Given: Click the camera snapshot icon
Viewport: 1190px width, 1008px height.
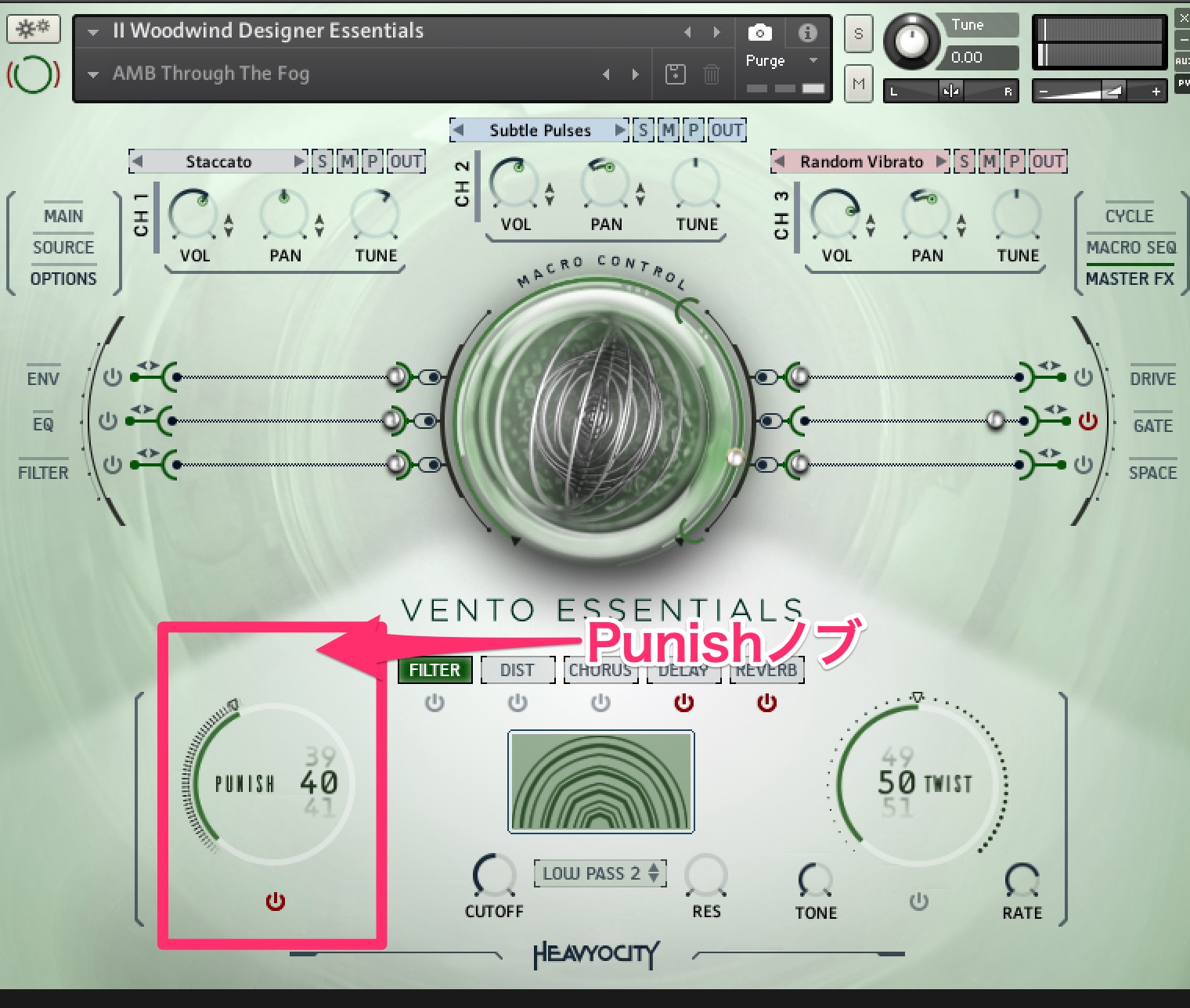Looking at the screenshot, I should pos(759,33).
